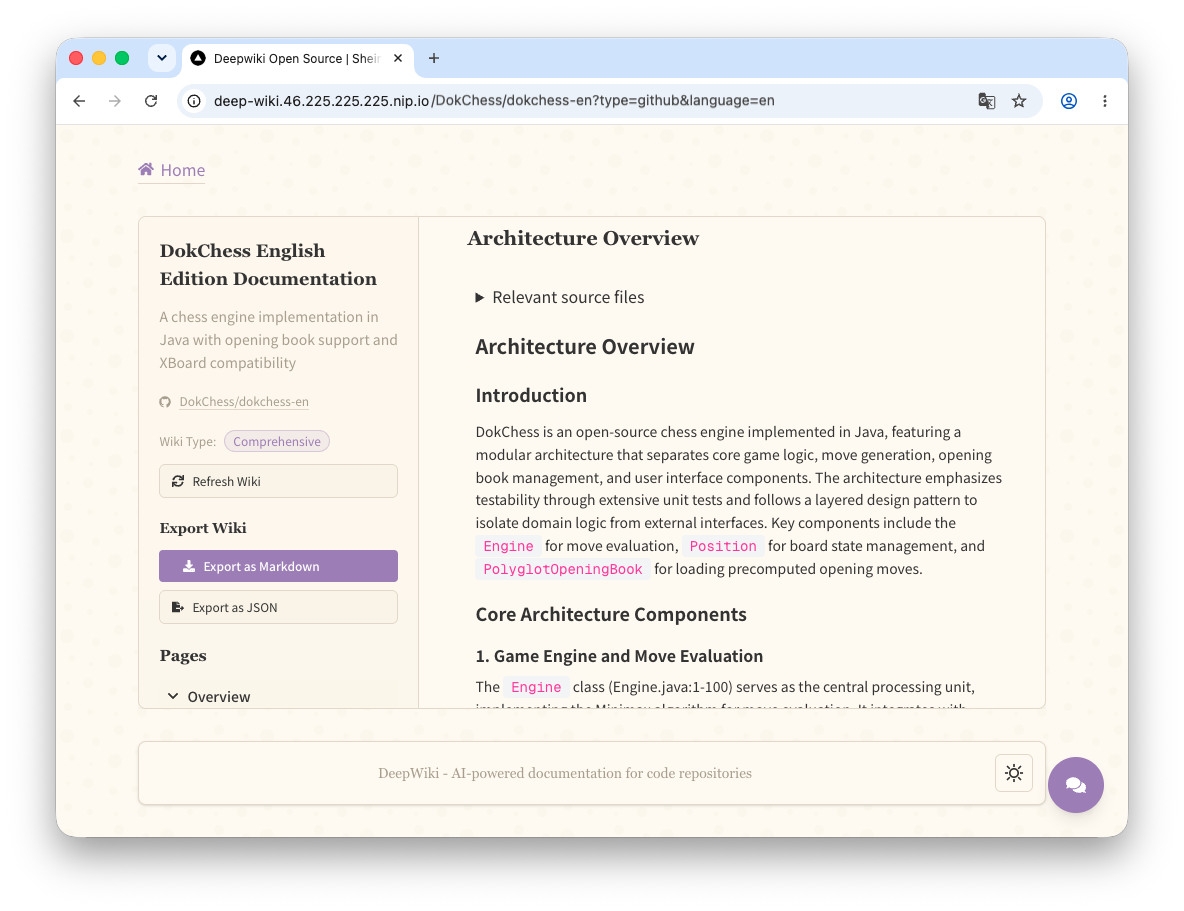Open the browser profile icon
Image resolution: width=1184 pixels, height=911 pixels.
pyautogui.click(x=1068, y=101)
